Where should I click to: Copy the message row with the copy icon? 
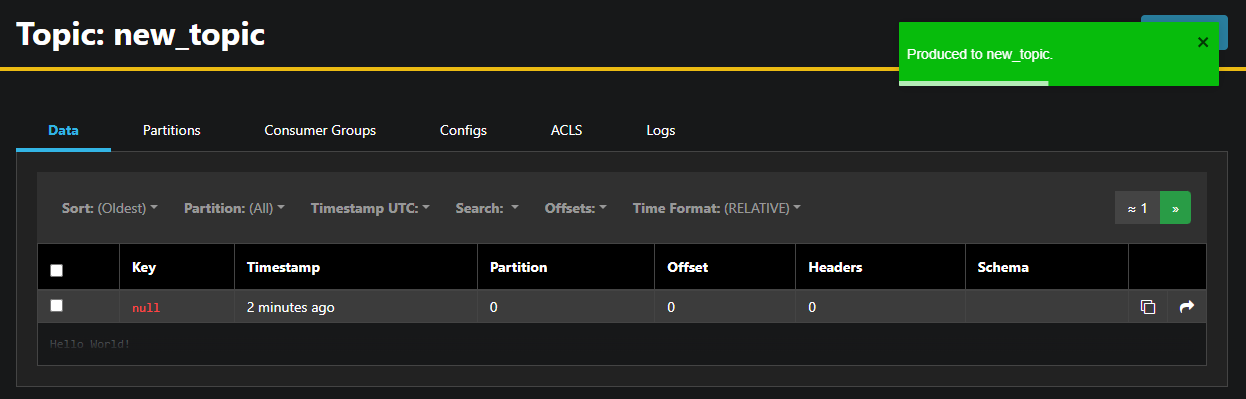click(1148, 307)
